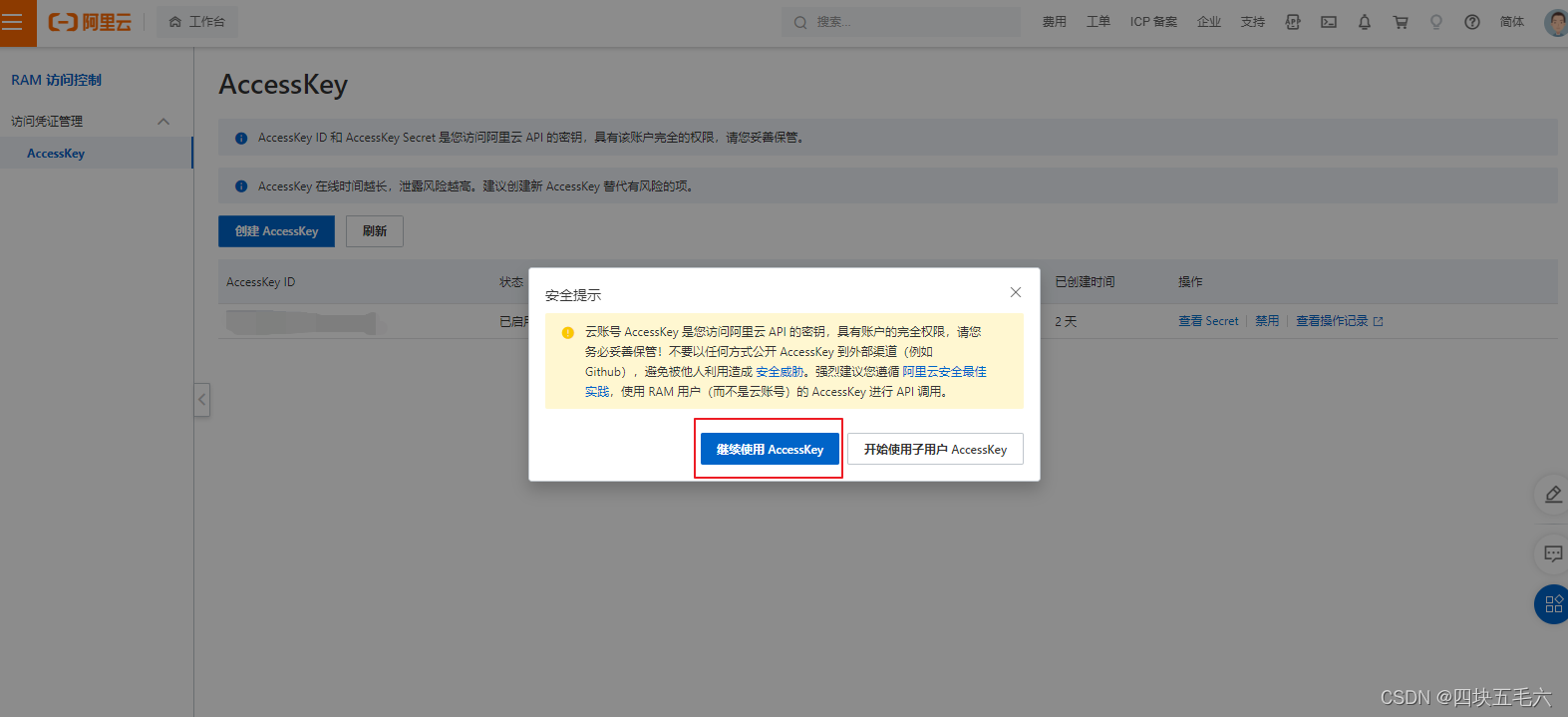Screen dimensions: 1568x717
Task: Switch language via 简体
Action: tap(1512, 22)
